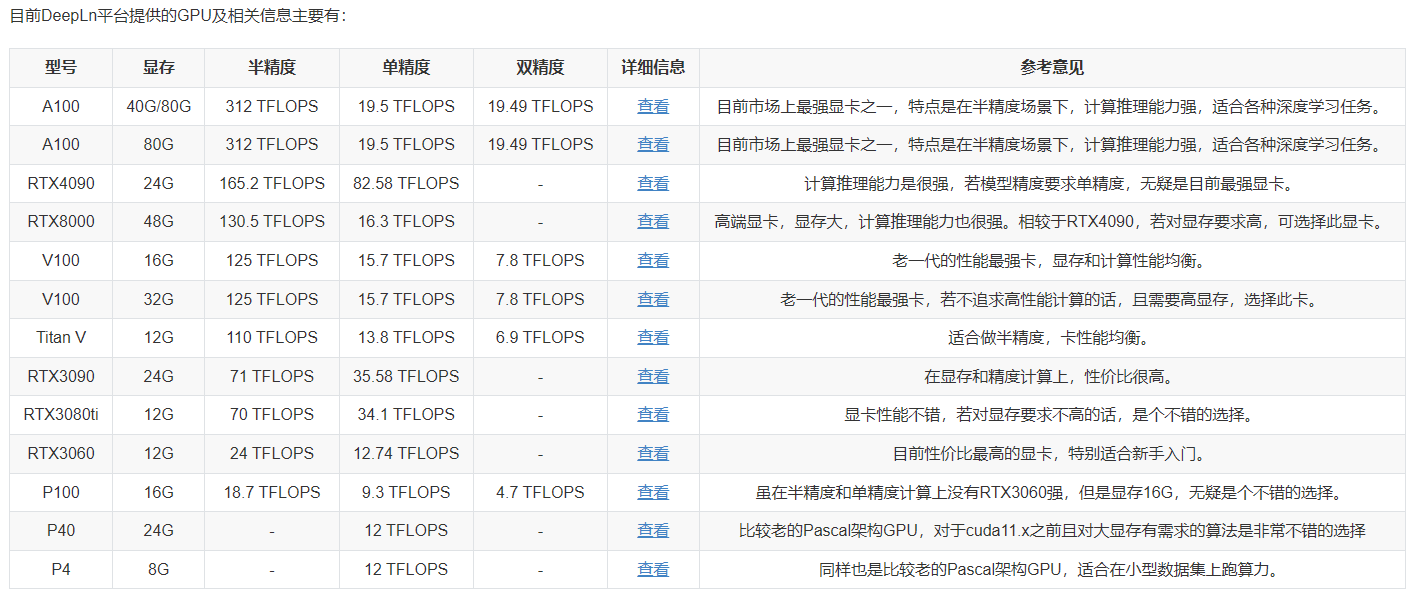Image resolution: width=1418 pixels, height=597 pixels.
Task: Click the P40 row's 12 TFLOPS value
Action: 406,531
